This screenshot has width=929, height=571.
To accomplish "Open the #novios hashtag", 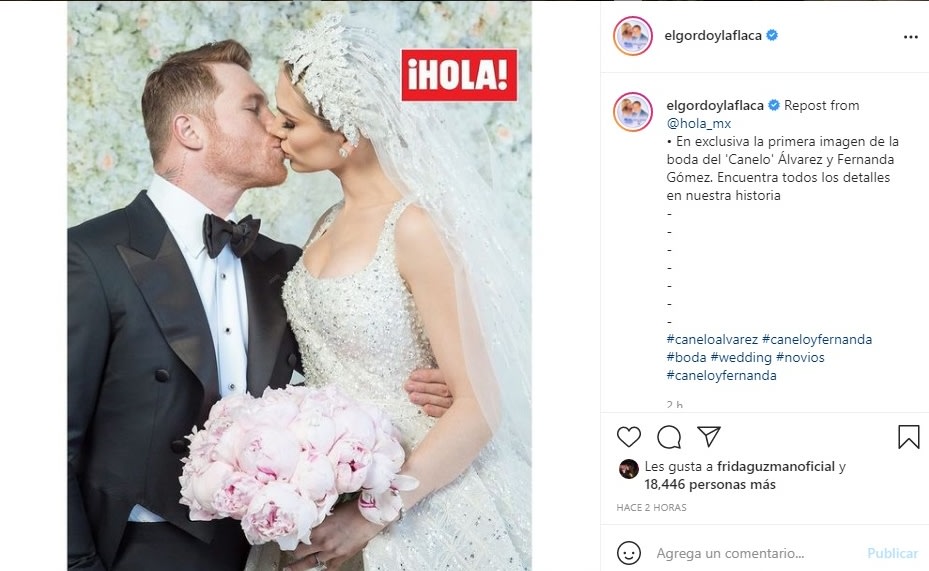I will pyautogui.click(x=800, y=357).
